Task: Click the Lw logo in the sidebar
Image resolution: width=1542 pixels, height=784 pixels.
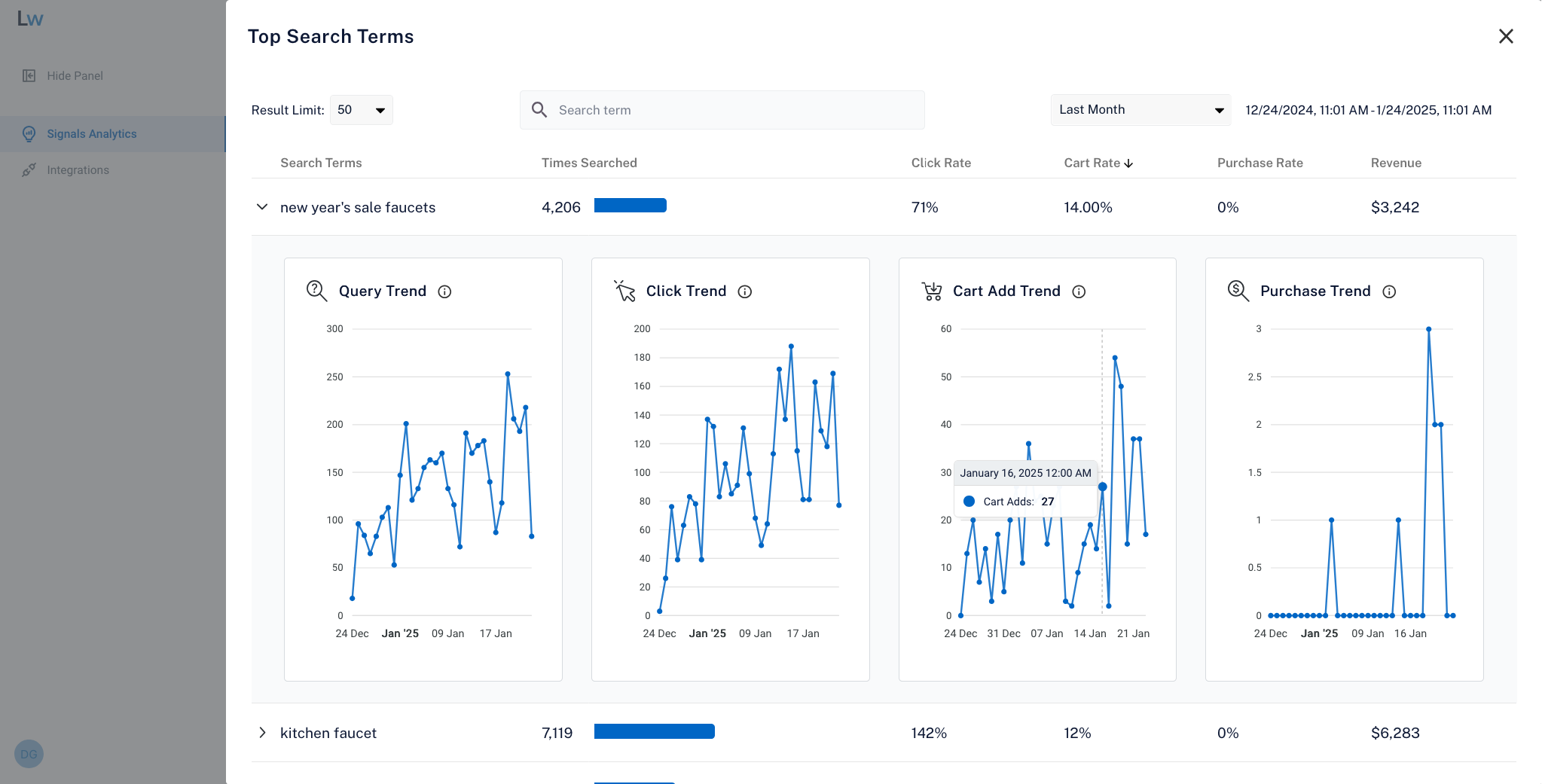Action: (30, 19)
